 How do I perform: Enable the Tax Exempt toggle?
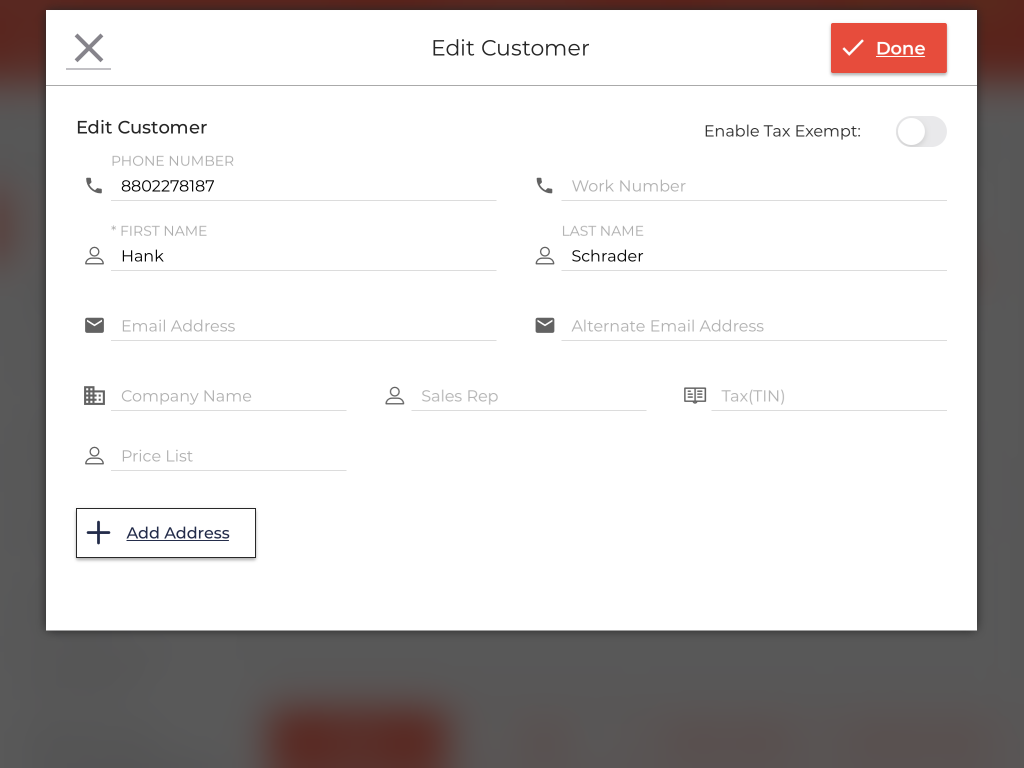pyautogui.click(x=920, y=132)
